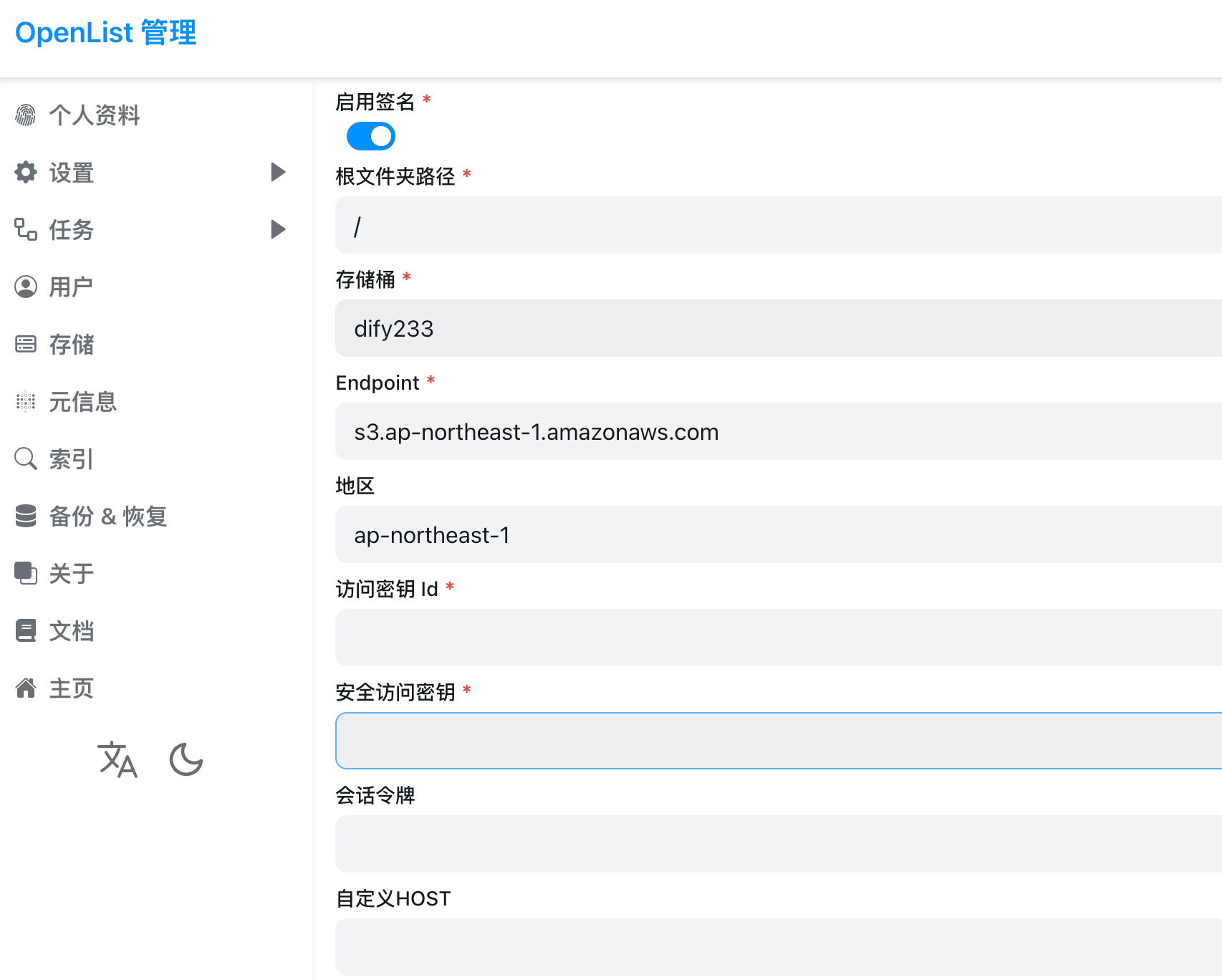Click the magnifier icon beside 索引
Viewport: 1222px width, 980px height.
click(x=26, y=458)
